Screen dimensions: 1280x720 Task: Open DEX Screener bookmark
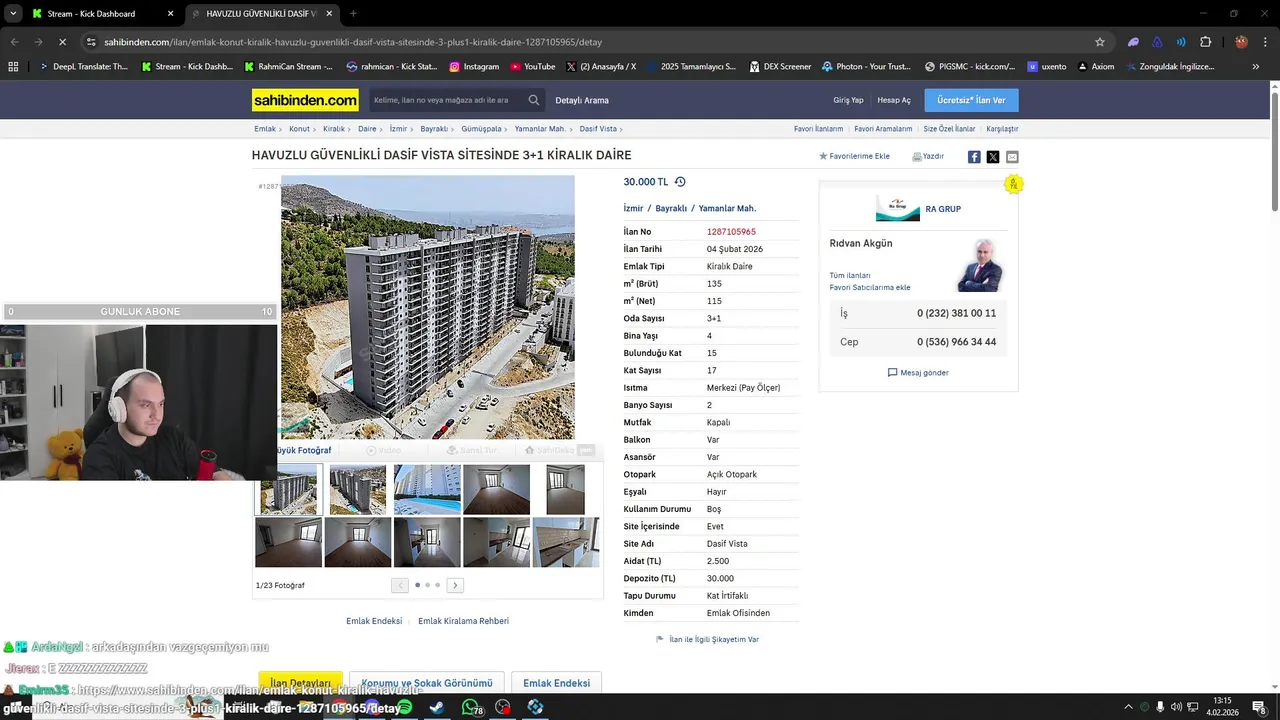click(779, 67)
